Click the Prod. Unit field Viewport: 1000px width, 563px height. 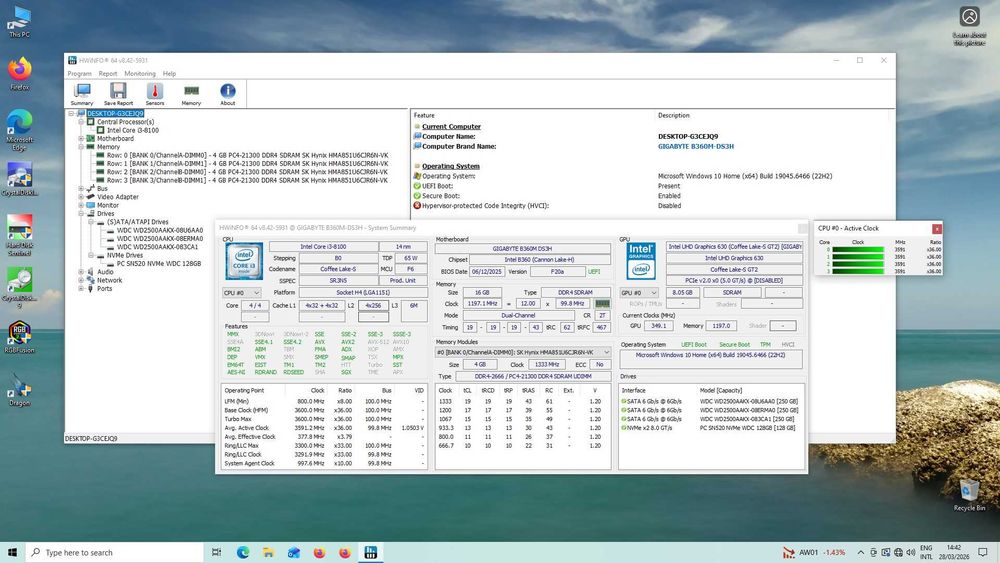click(402, 281)
